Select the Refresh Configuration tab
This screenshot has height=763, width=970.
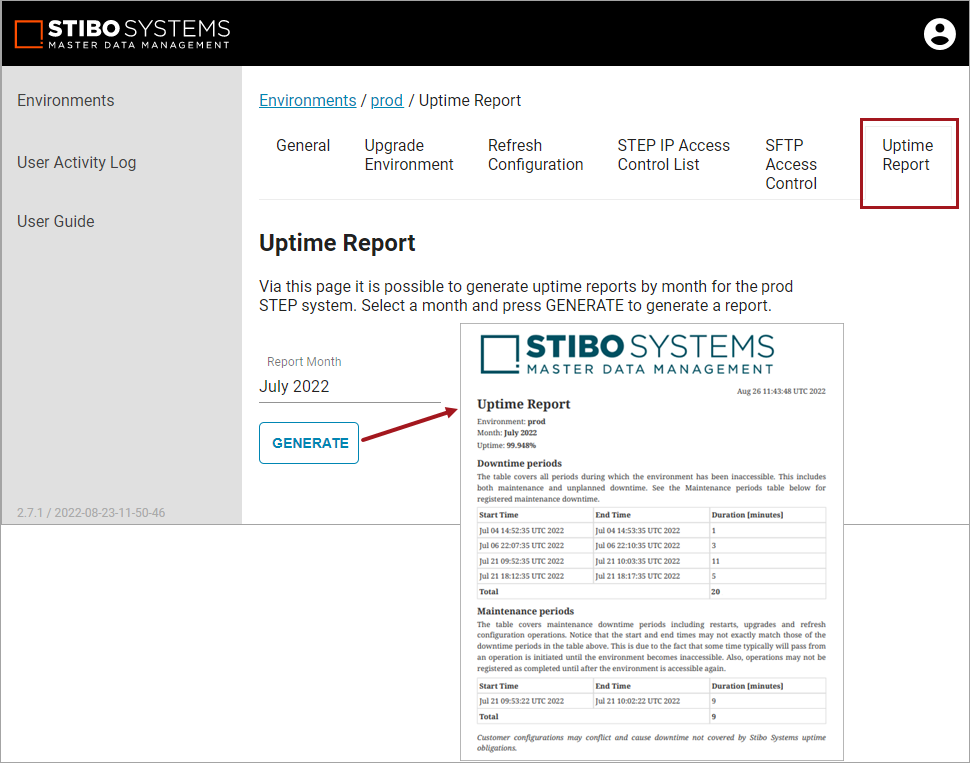pos(535,155)
